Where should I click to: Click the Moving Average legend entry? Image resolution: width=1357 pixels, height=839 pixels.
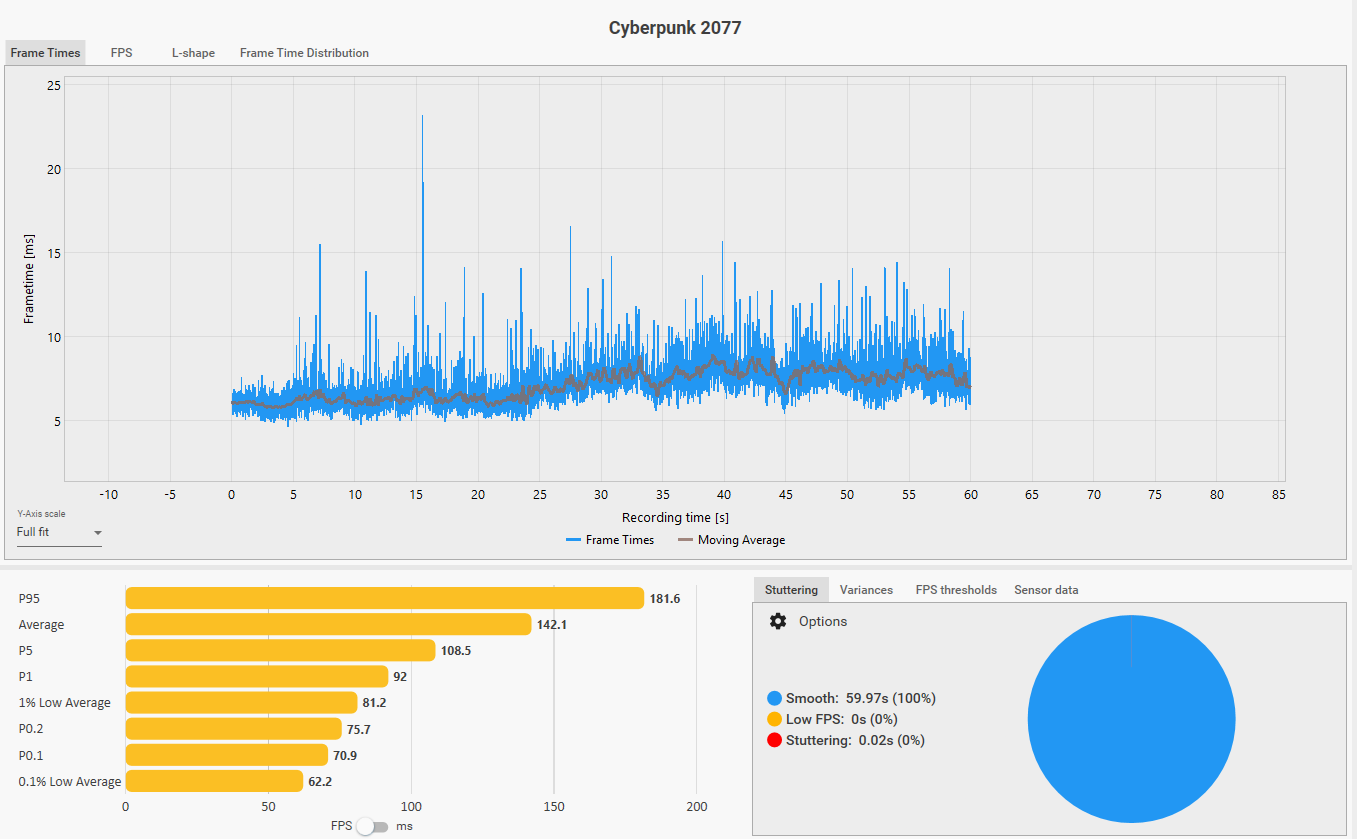[x=732, y=540]
